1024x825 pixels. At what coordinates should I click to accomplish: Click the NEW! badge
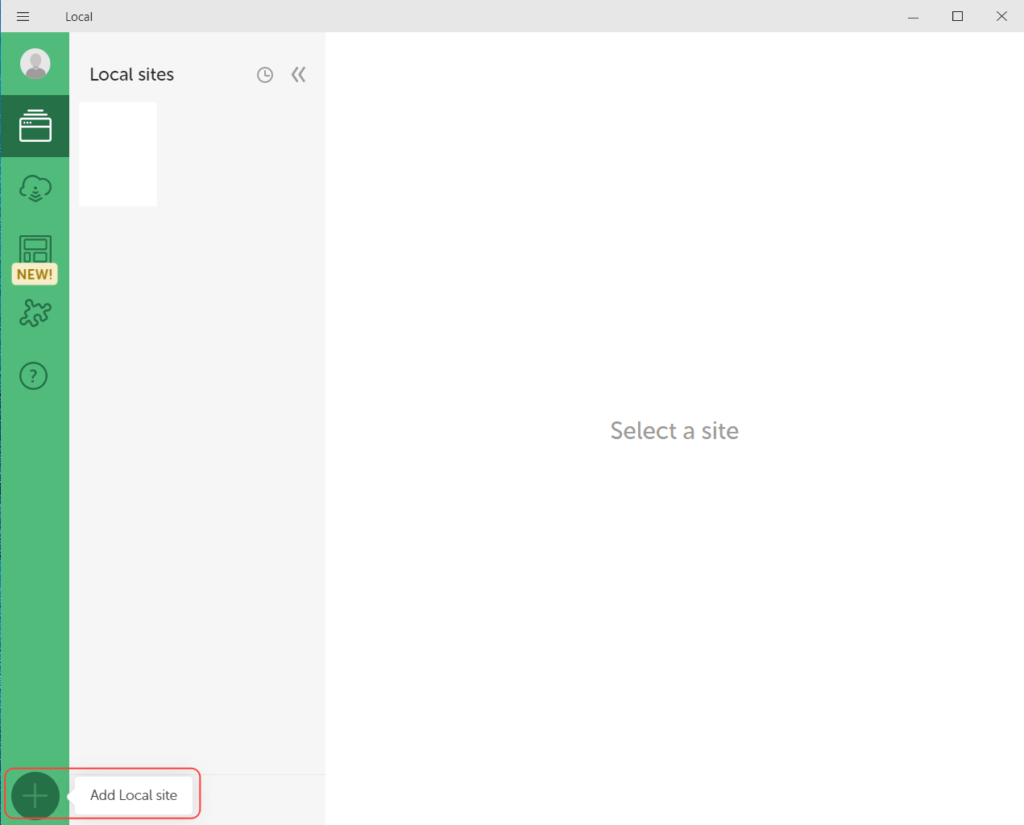(34, 274)
